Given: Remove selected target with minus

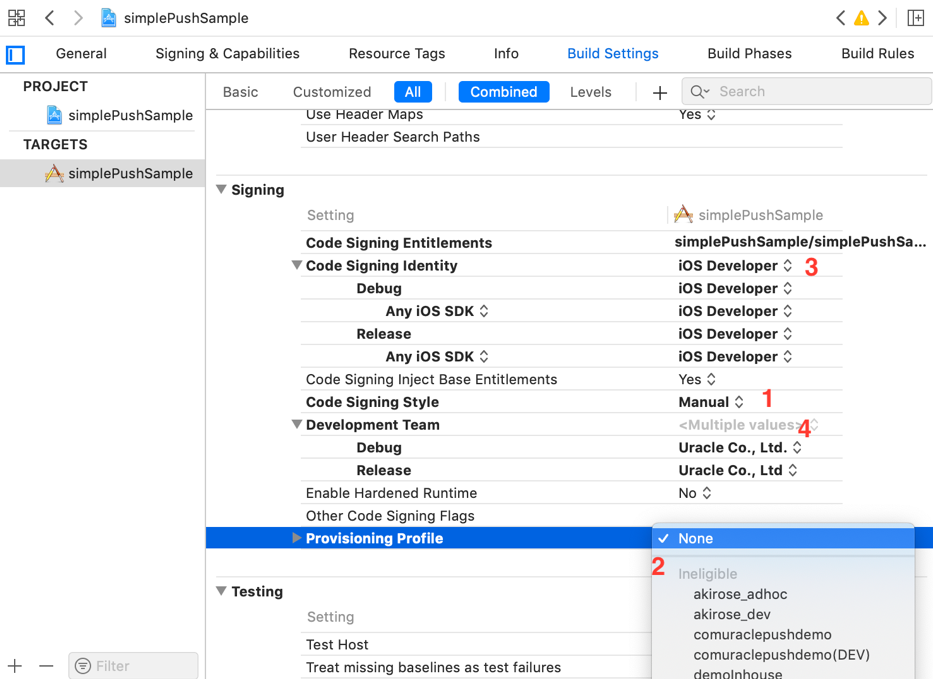Looking at the screenshot, I should click(46, 666).
